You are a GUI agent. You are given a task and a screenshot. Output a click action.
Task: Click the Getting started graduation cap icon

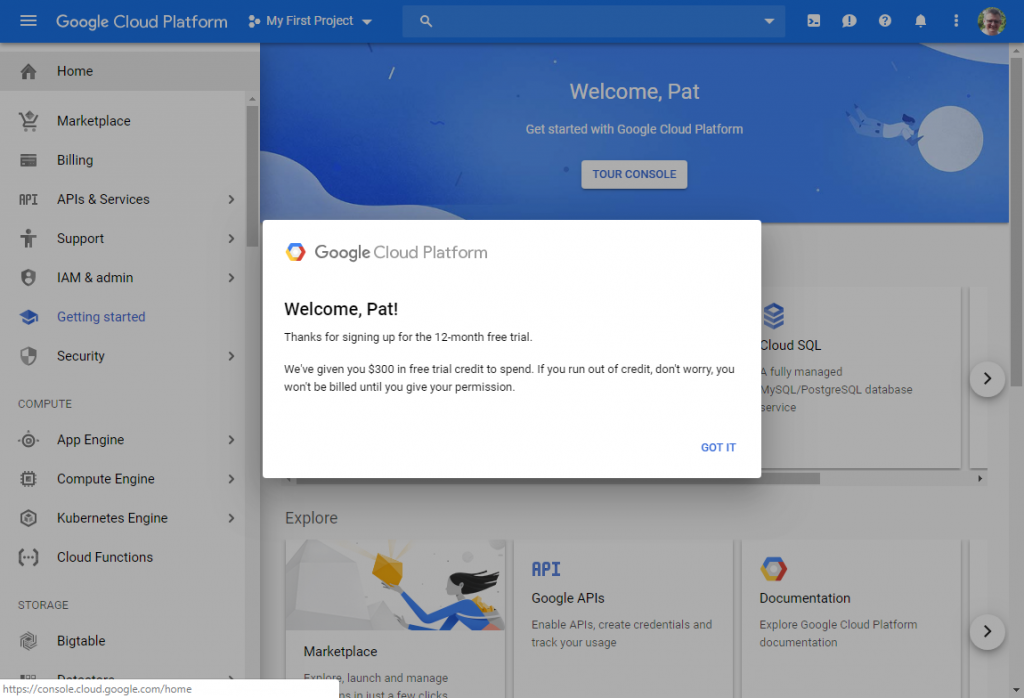point(28,317)
